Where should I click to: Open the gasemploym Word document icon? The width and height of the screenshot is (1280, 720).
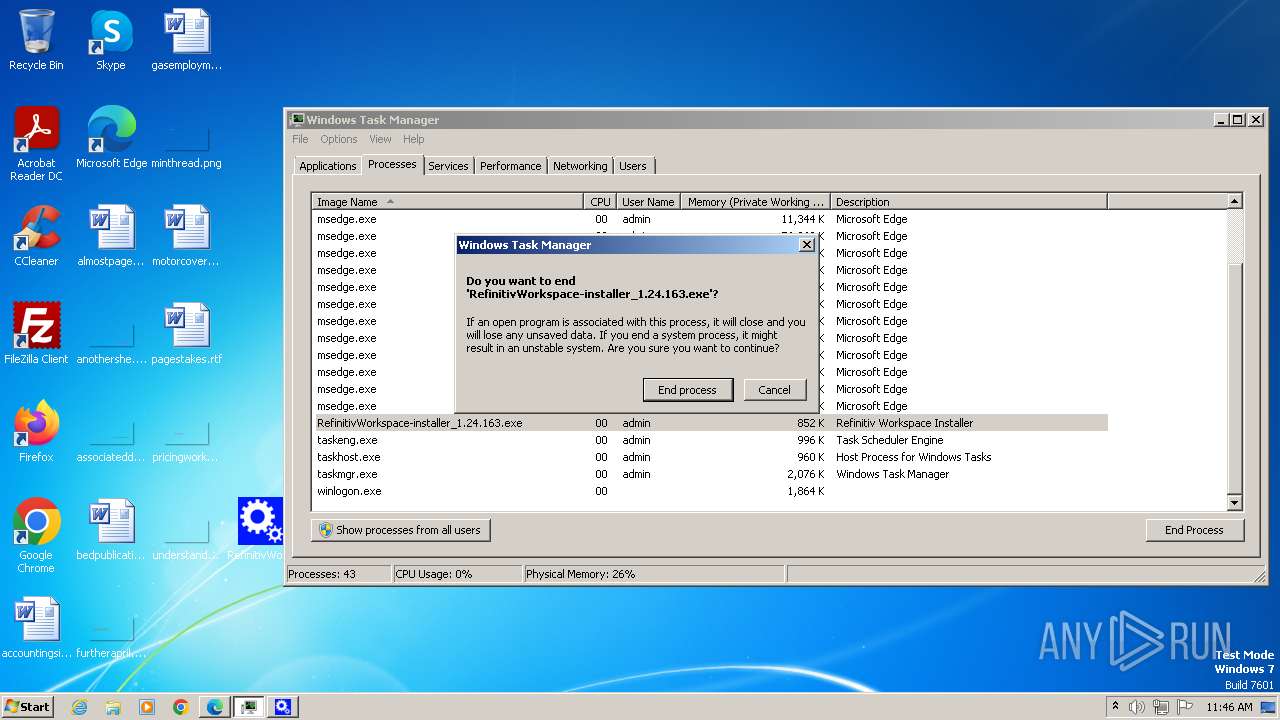[x=186, y=40]
